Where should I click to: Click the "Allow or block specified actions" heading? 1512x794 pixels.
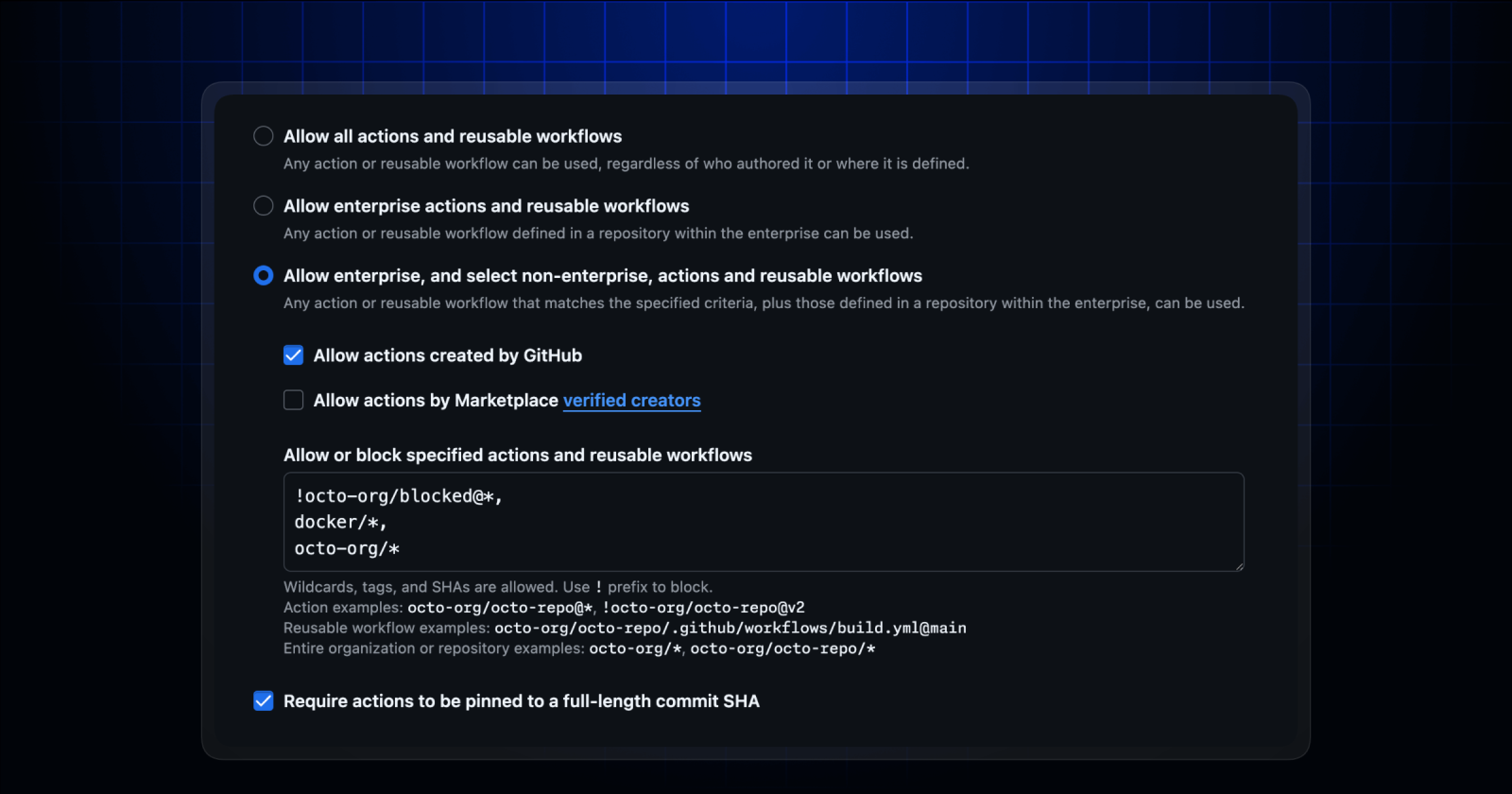(518, 455)
